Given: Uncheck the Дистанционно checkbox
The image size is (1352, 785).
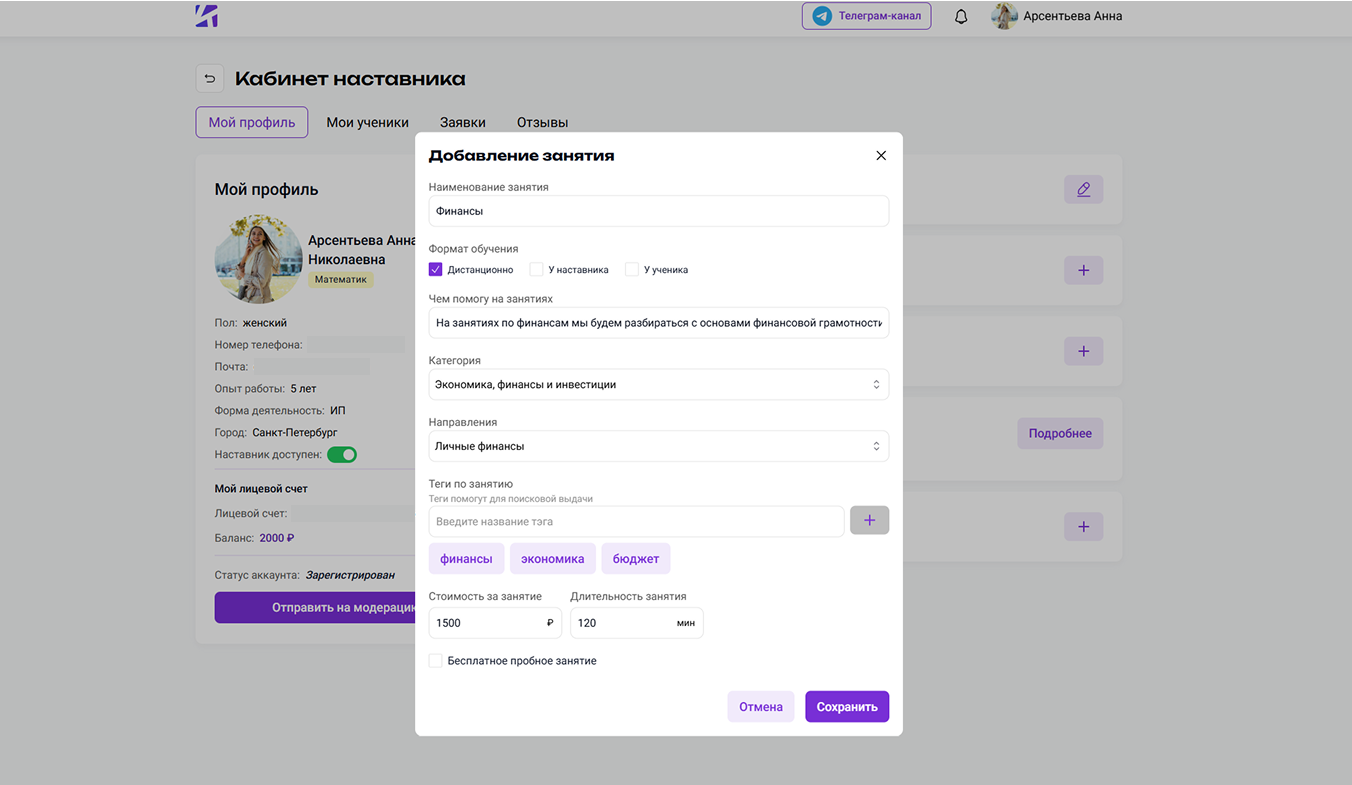Looking at the screenshot, I should tap(436, 270).
